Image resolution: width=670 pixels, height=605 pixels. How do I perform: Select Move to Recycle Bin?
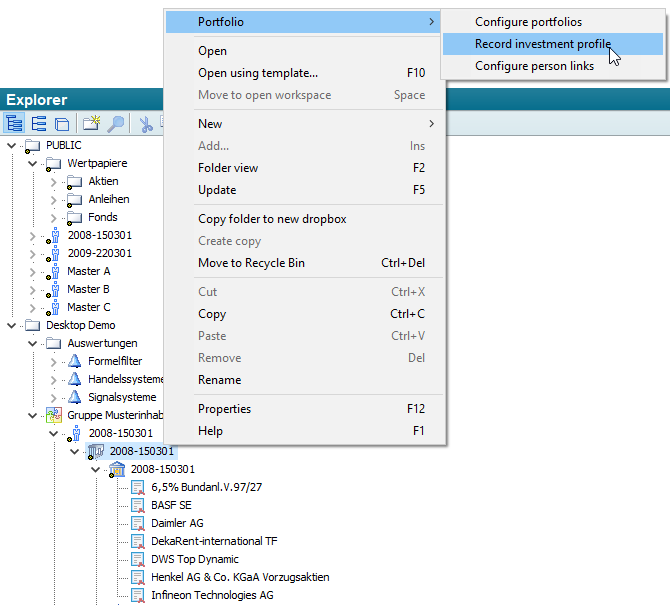[x=251, y=263]
